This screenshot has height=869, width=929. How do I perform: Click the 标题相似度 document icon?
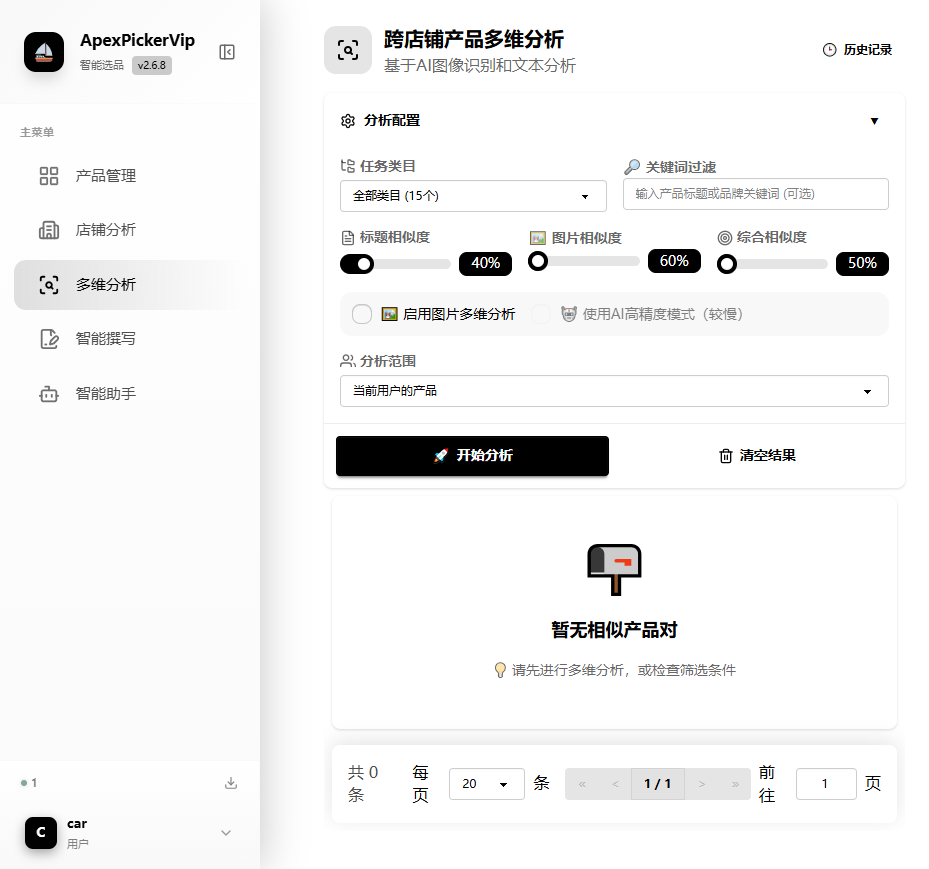[348, 238]
